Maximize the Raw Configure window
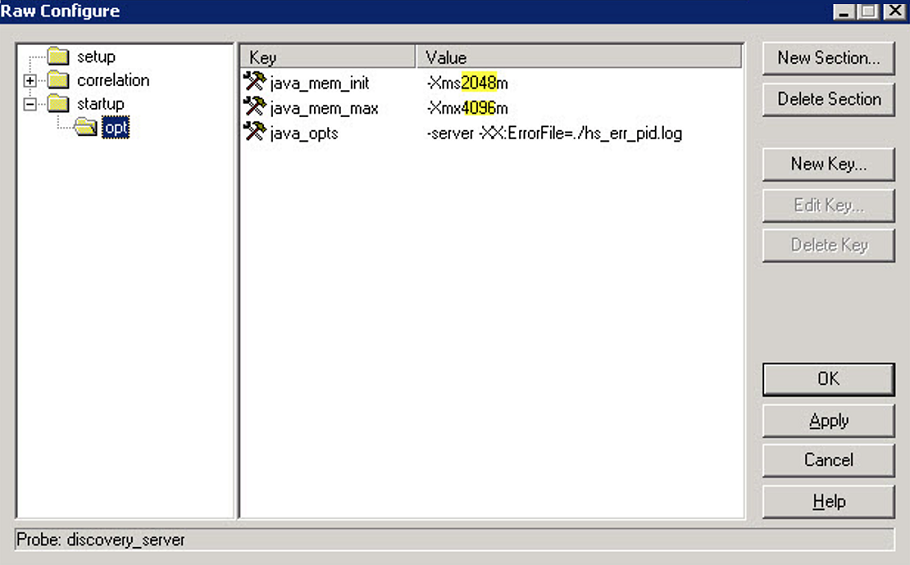Viewport: 910px width, 565px height. [x=868, y=11]
